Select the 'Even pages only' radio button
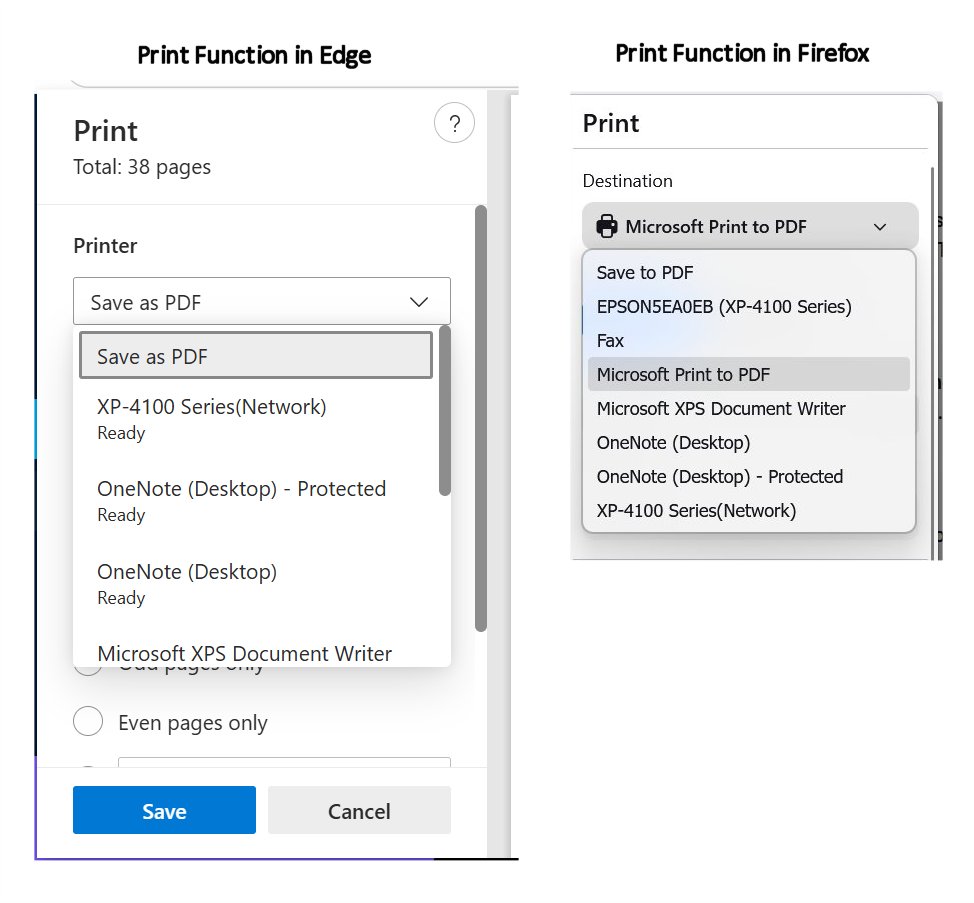Viewport: 974px width, 903px height. tap(88, 721)
